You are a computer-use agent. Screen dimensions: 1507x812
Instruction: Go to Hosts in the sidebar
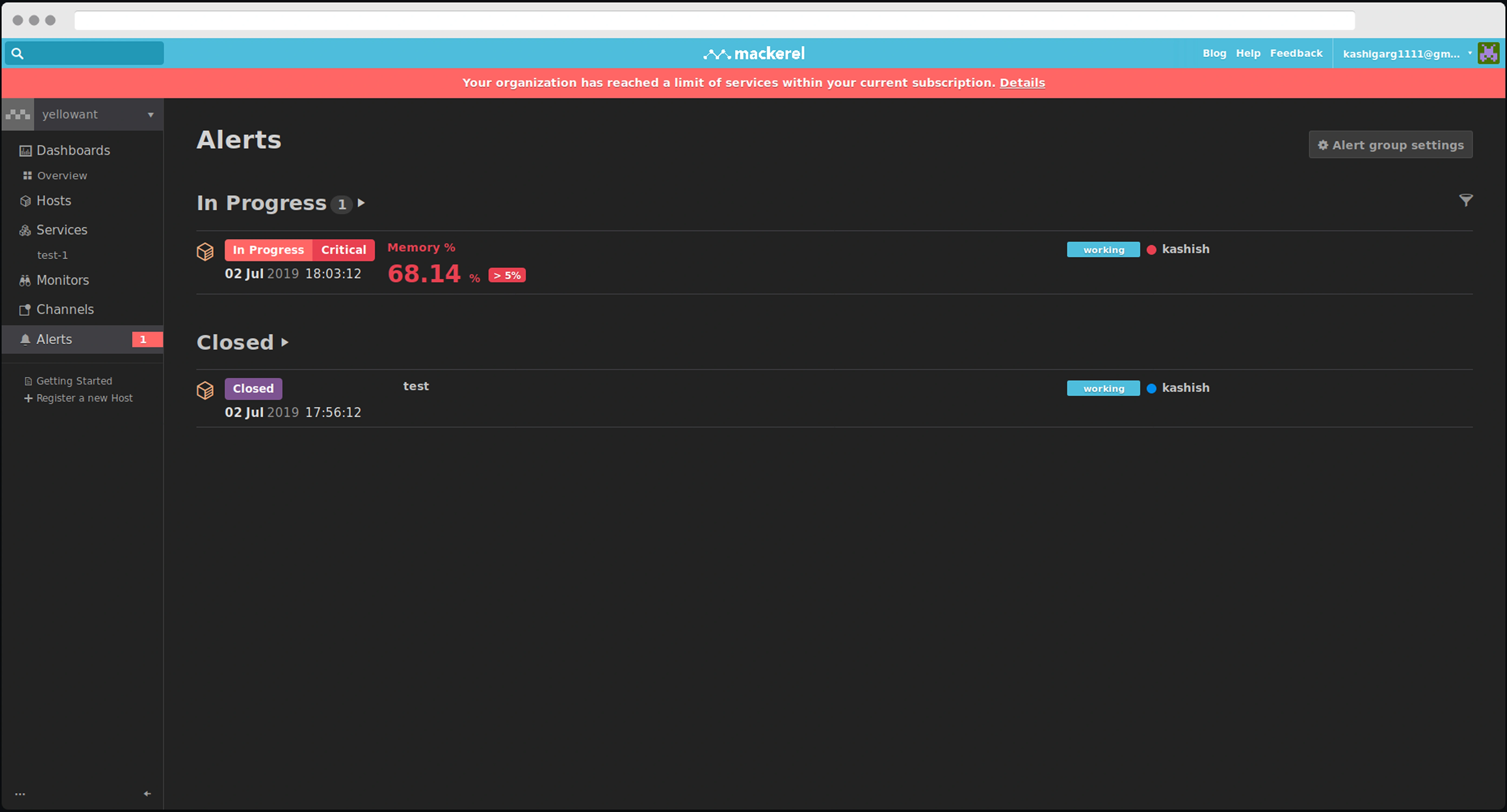click(54, 201)
